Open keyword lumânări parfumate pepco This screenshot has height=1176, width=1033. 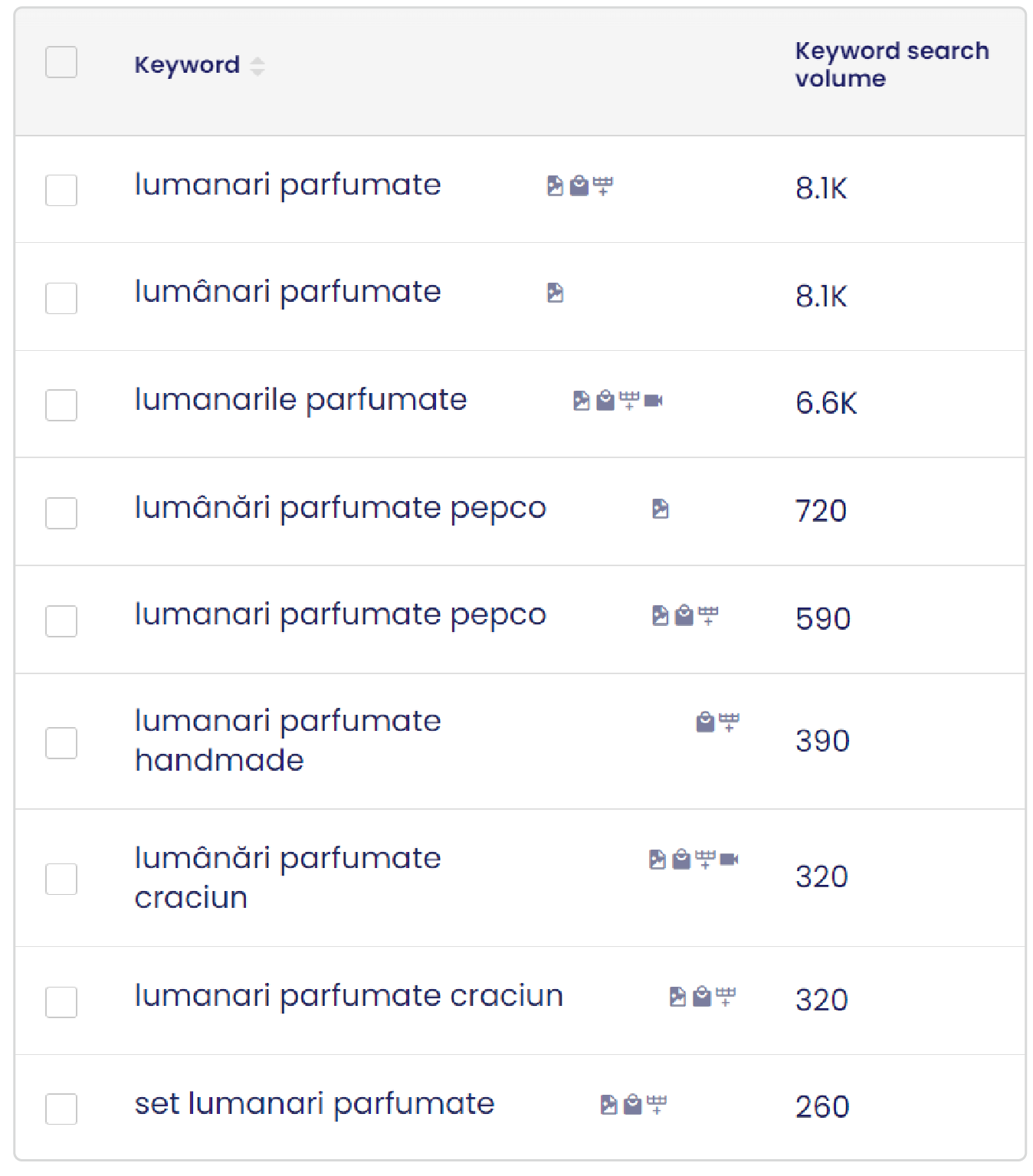point(340,508)
